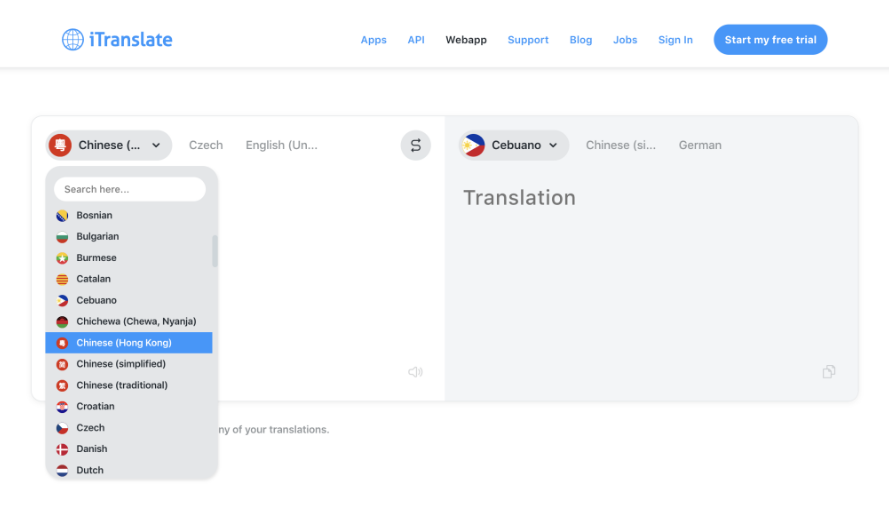This screenshot has width=889, height=513.
Task: Focus the Search here language field
Action: [x=130, y=189]
